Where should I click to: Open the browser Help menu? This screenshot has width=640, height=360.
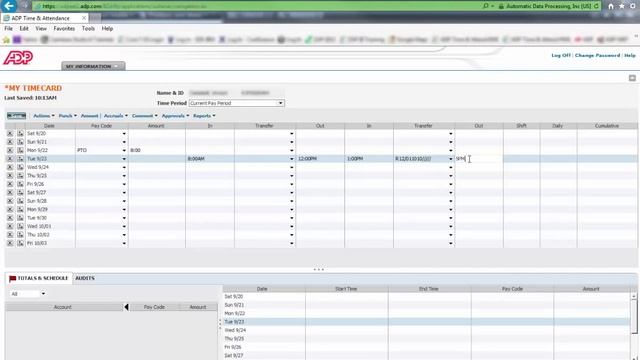[x=107, y=29]
